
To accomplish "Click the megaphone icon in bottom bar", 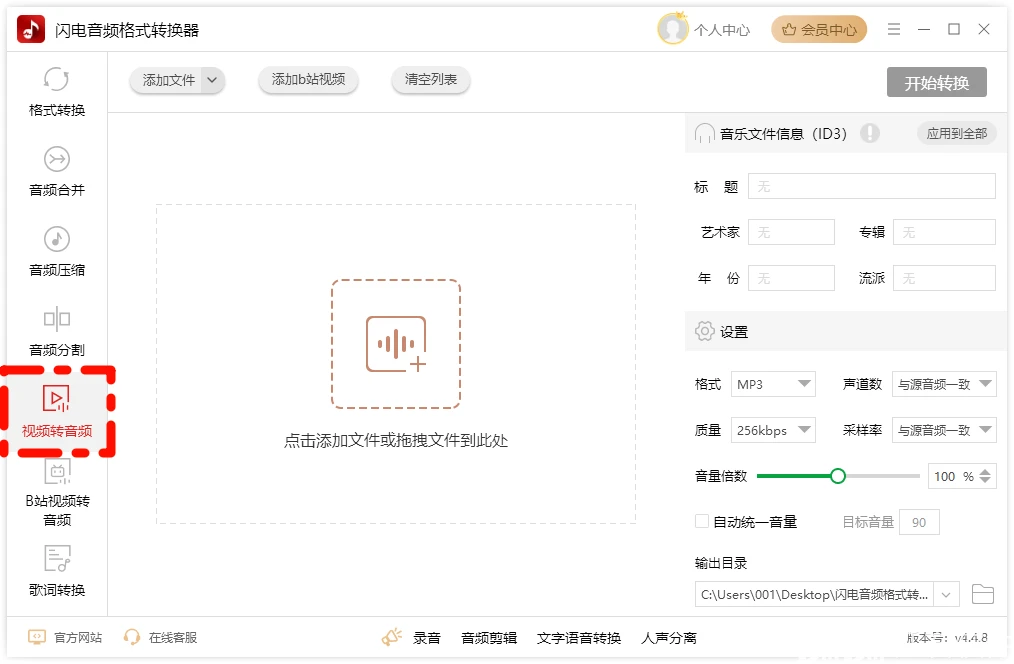I will [x=392, y=637].
